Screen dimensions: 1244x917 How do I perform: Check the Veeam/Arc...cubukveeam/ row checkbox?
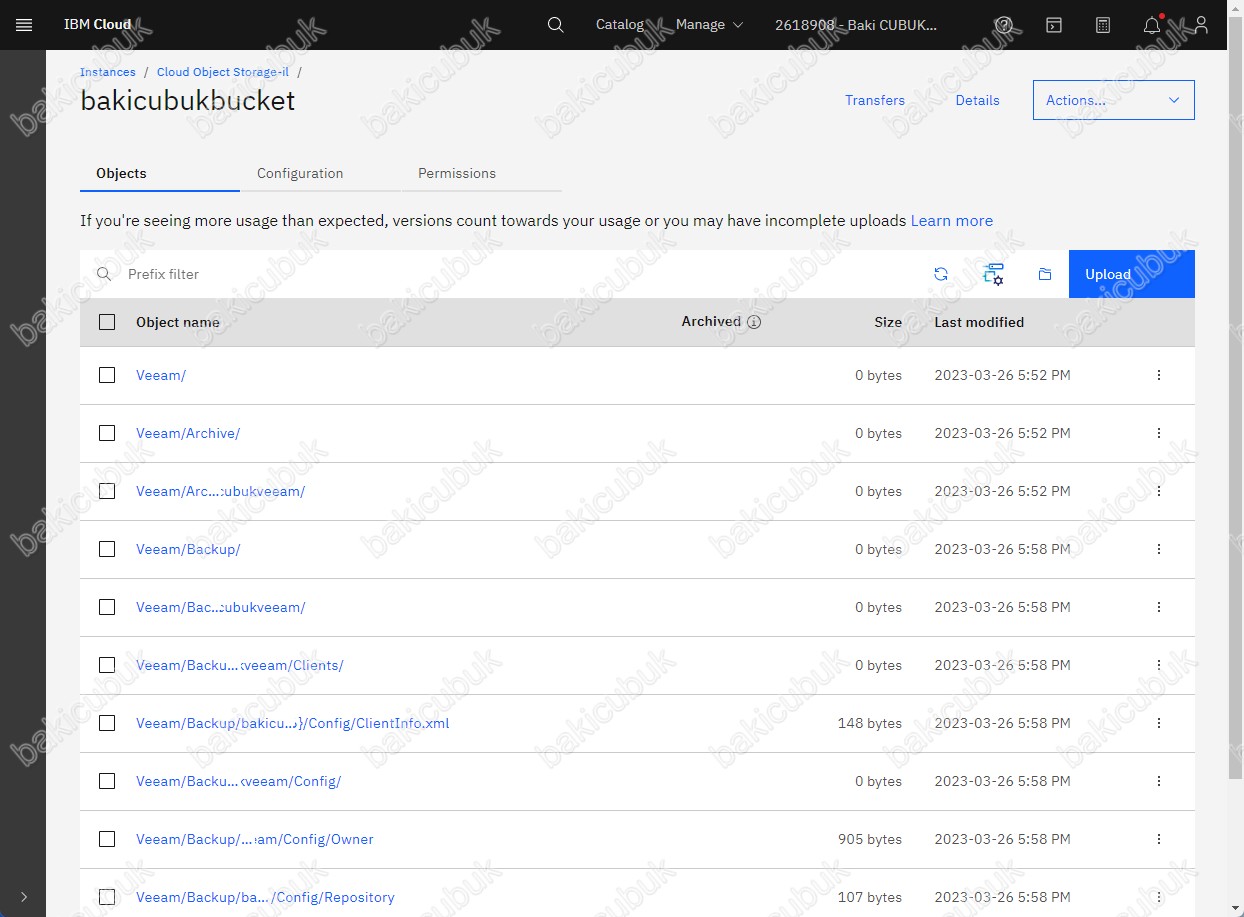[x=107, y=491]
